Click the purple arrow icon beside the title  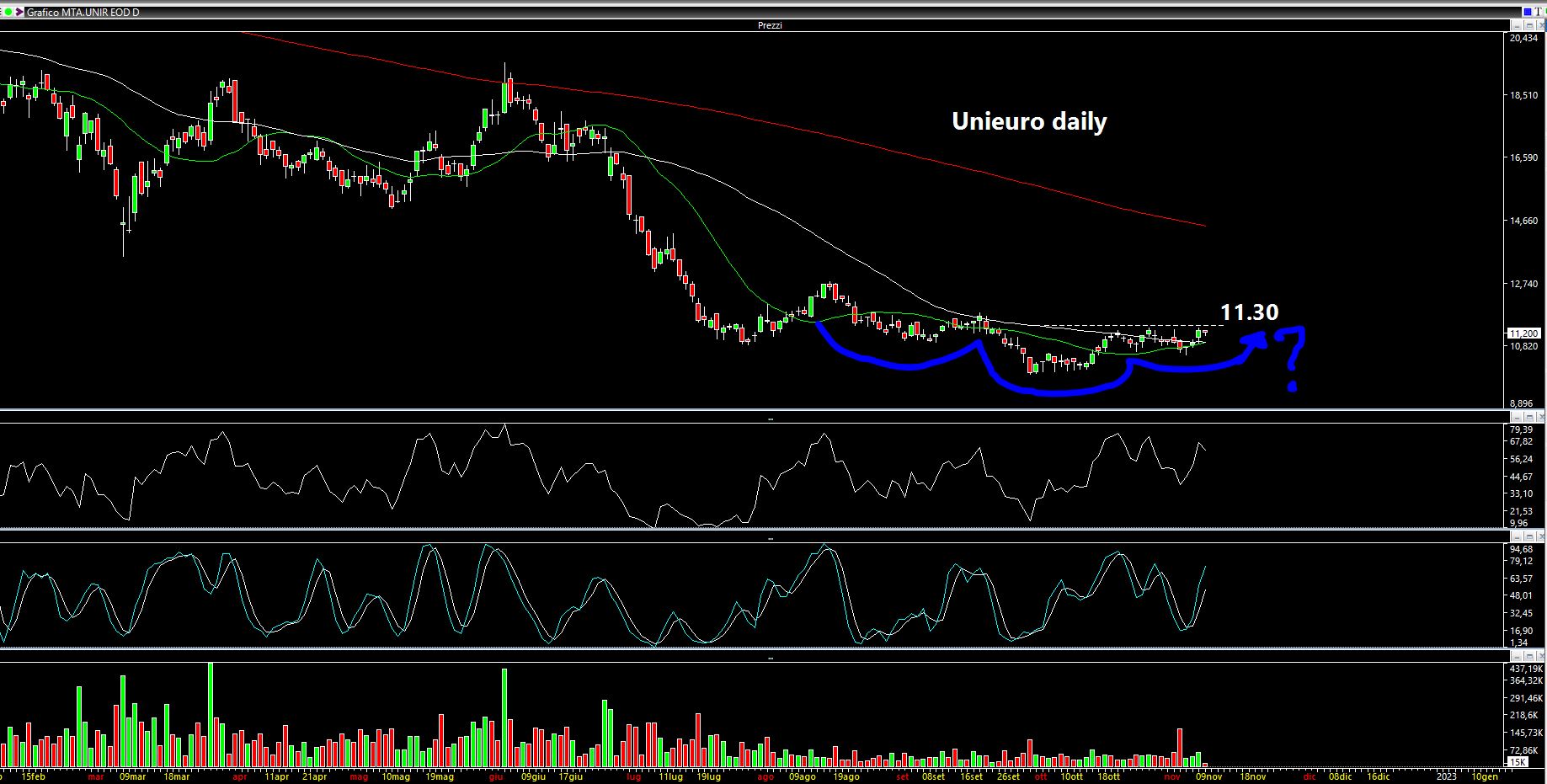point(19,12)
